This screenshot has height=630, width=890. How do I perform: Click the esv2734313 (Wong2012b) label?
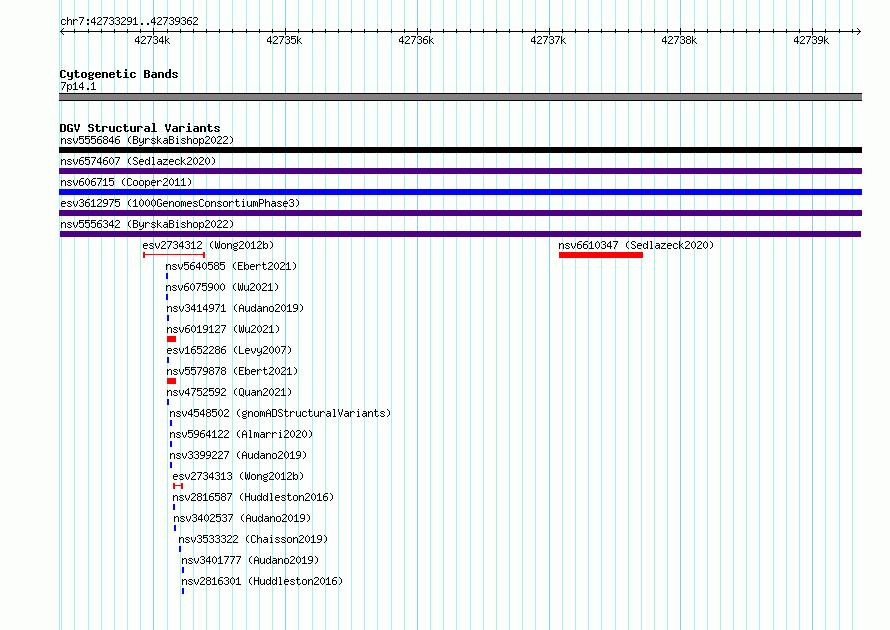click(x=238, y=476)
